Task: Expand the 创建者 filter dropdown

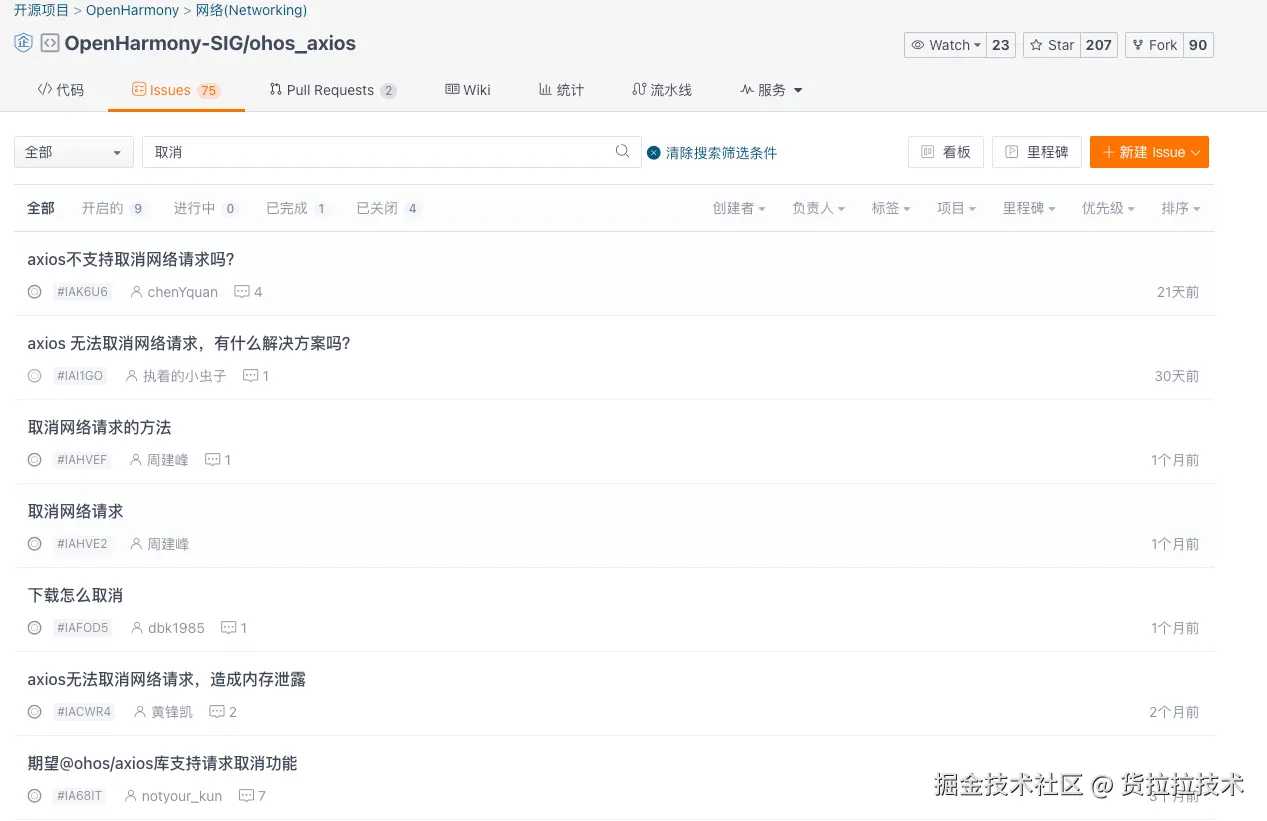Action: point(739,208)
